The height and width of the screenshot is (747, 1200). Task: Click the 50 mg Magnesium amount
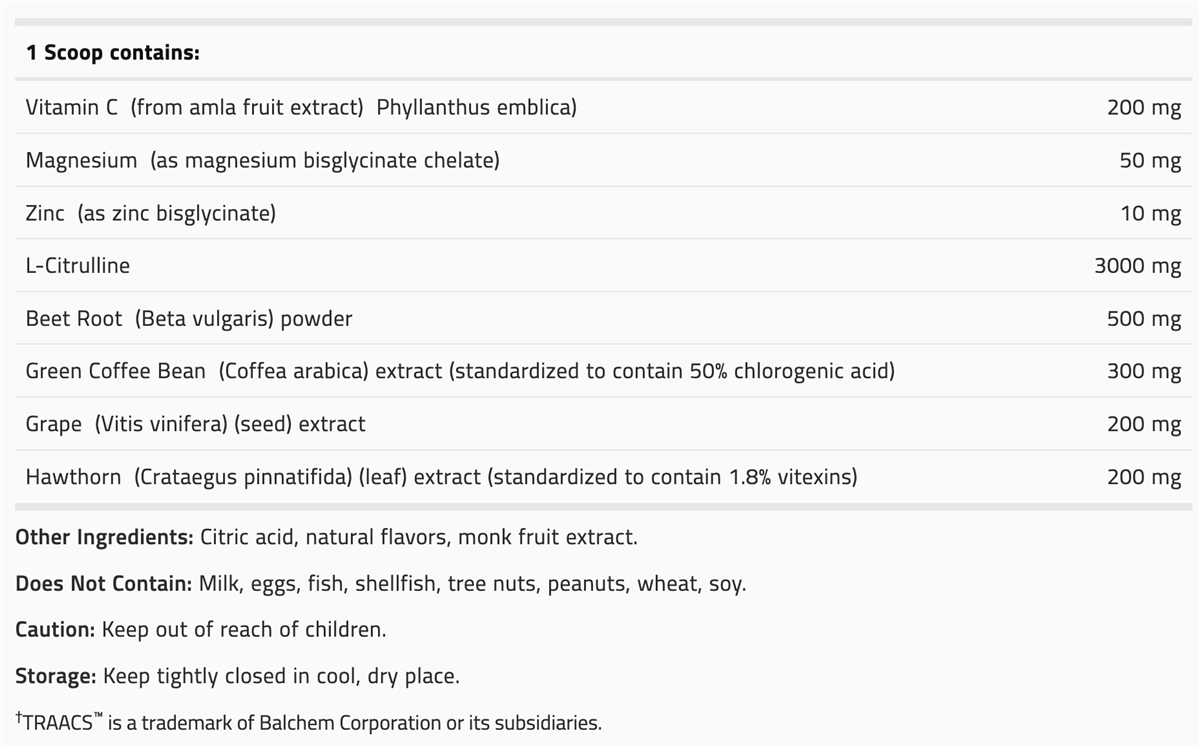(1150, 160)
